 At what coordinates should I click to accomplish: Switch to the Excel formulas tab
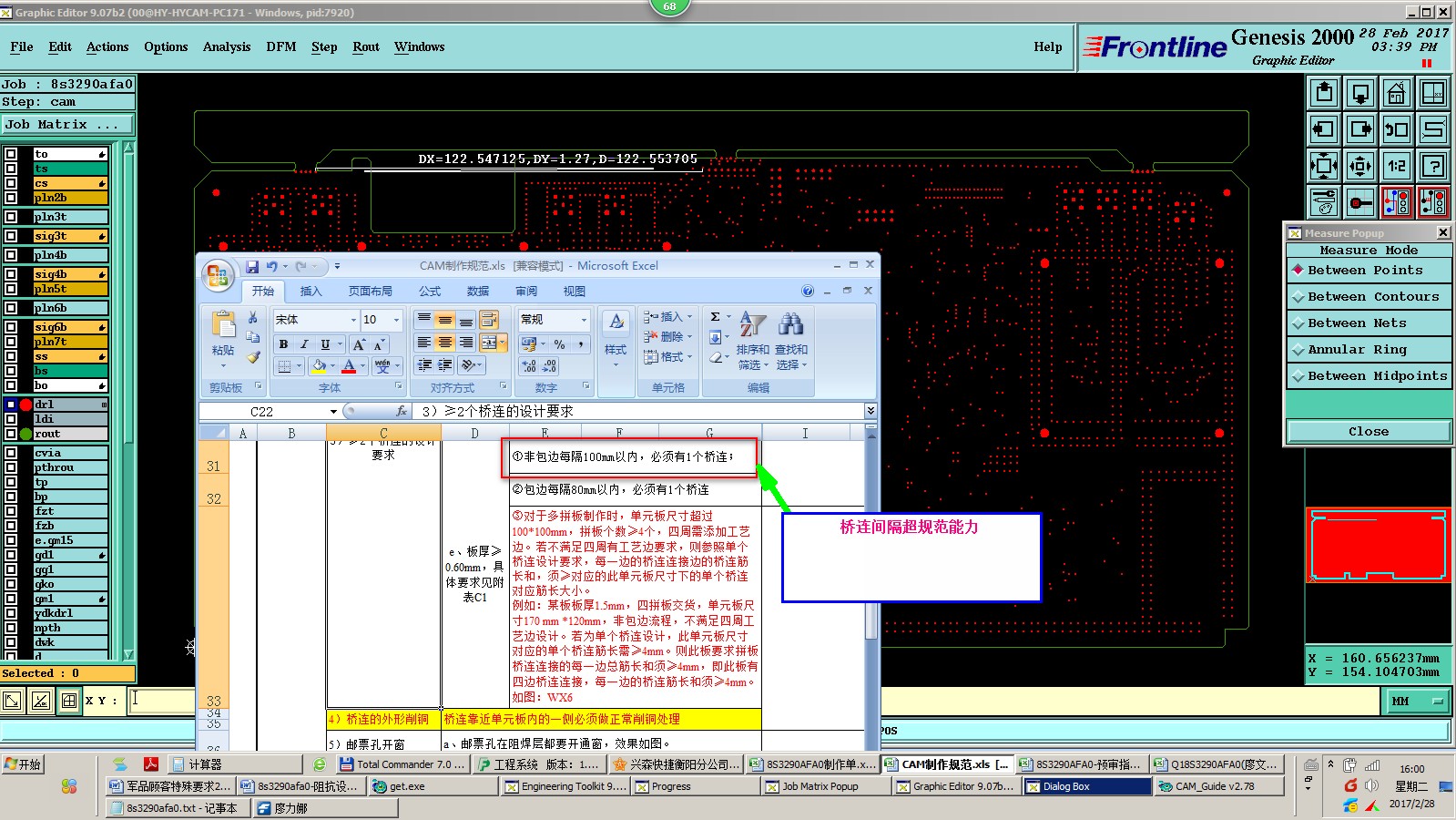coord(430,292)
